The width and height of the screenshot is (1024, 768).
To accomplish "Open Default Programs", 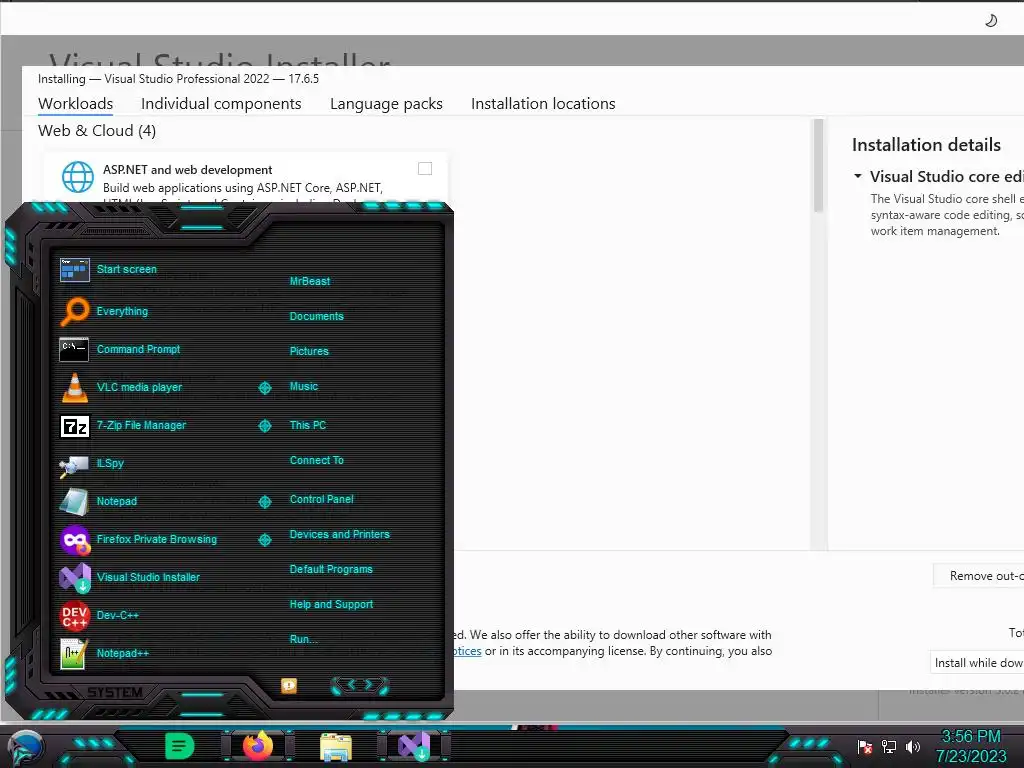I will [x=331, y=569].
